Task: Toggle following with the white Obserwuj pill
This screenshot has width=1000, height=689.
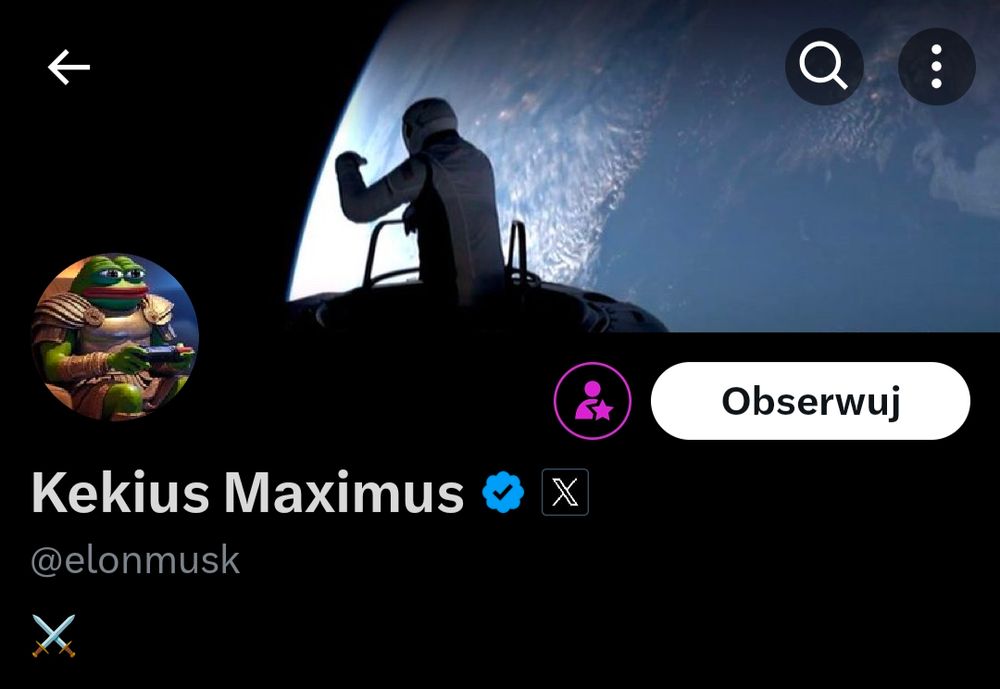Action: coord(810,401)
